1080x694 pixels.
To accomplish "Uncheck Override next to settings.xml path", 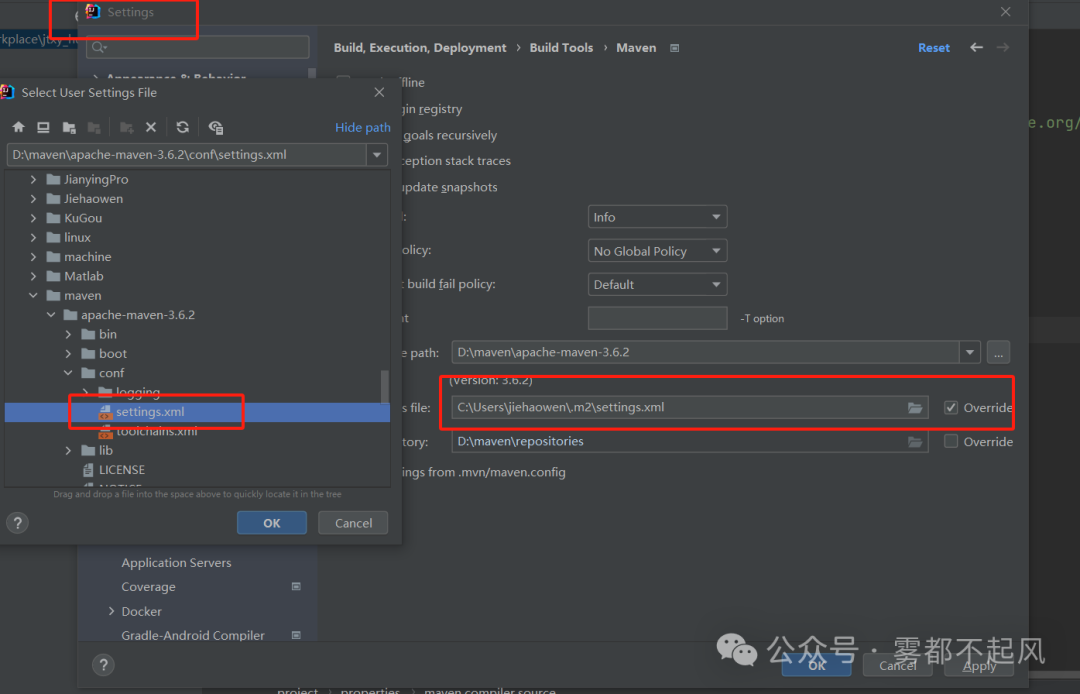I will point(949,406).
